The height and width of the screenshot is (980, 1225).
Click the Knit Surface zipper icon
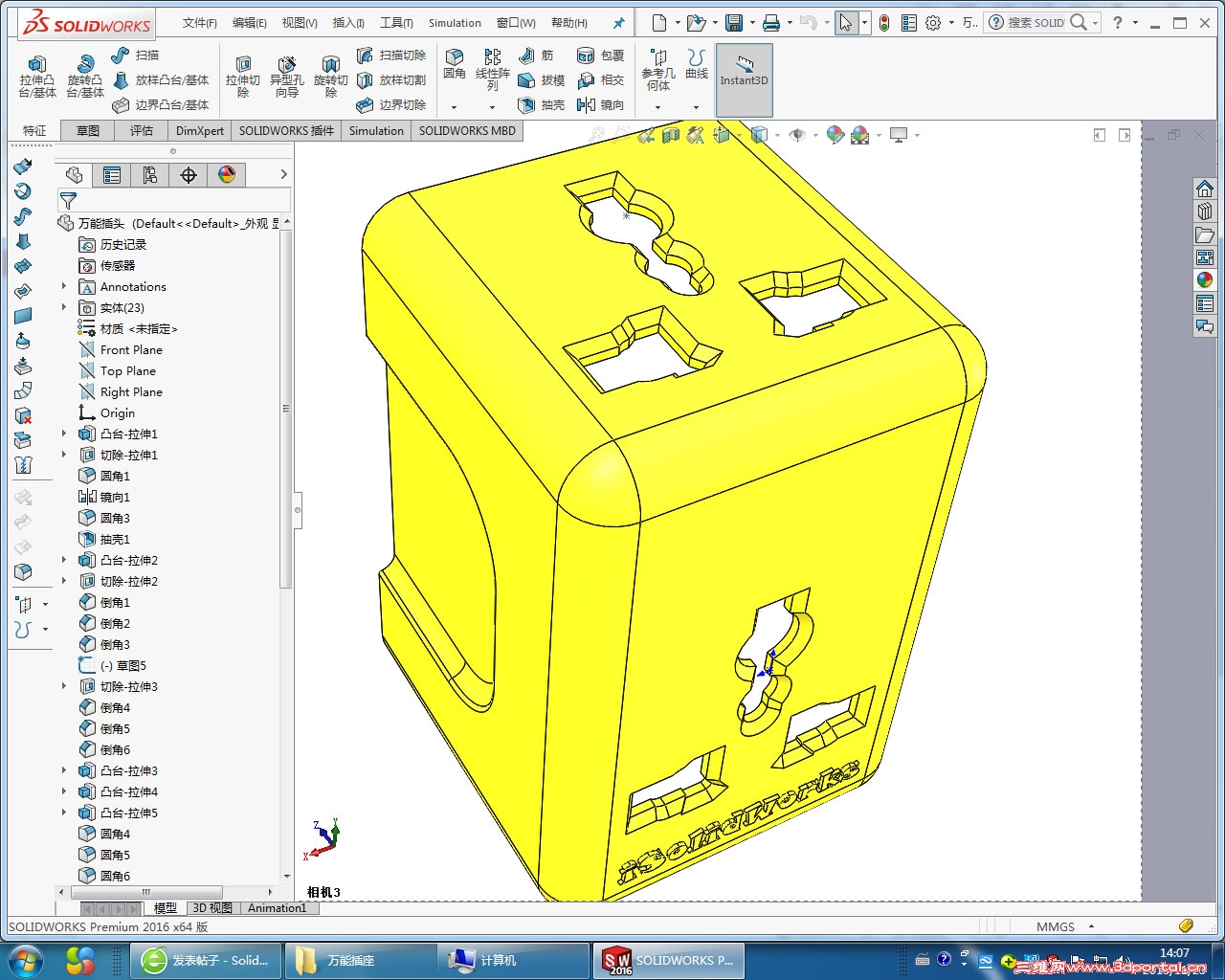pos(24,466)
